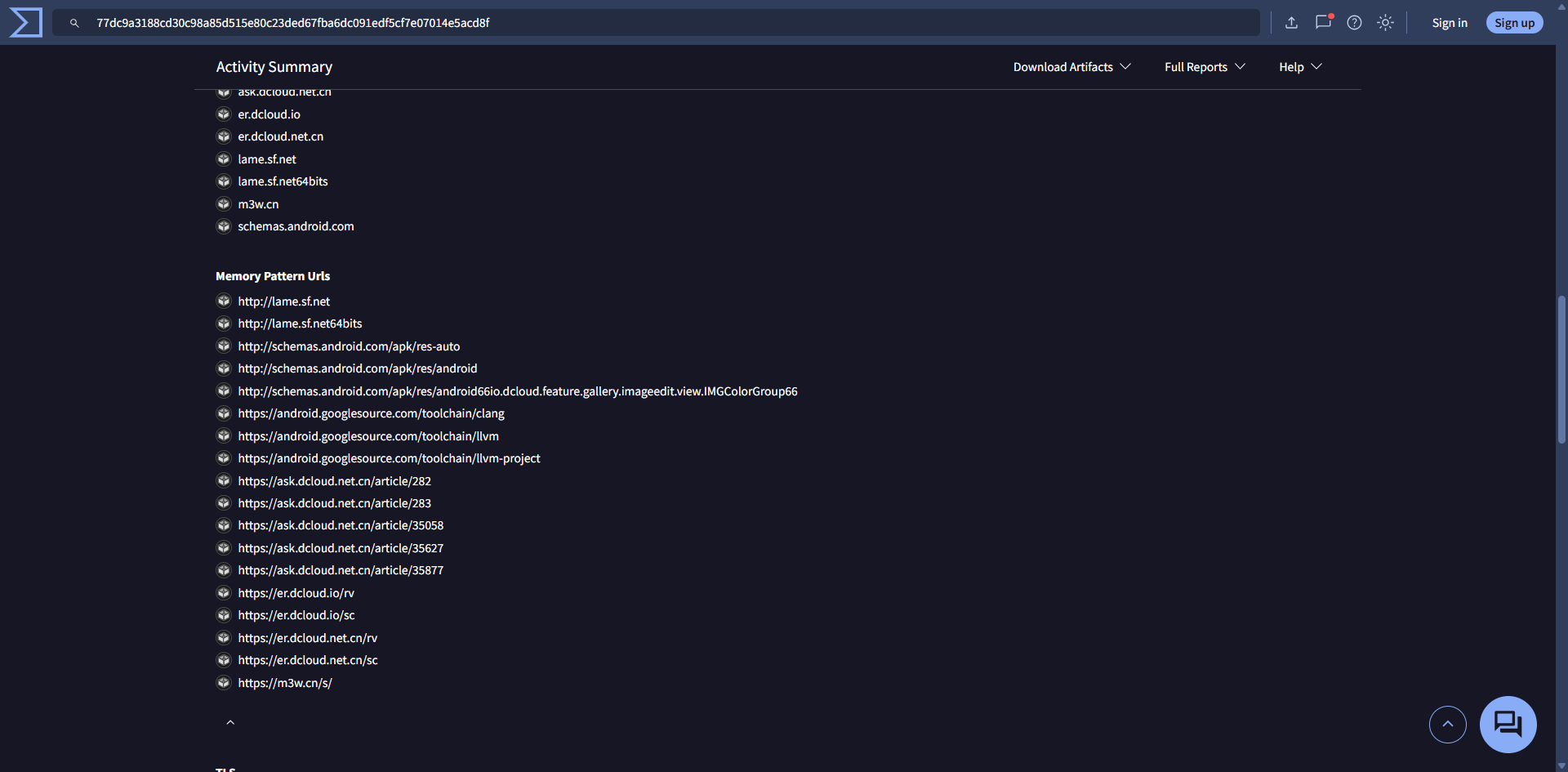Click icon beside article/35877 URL
1568x772 pixels.
tap(224, 570)
